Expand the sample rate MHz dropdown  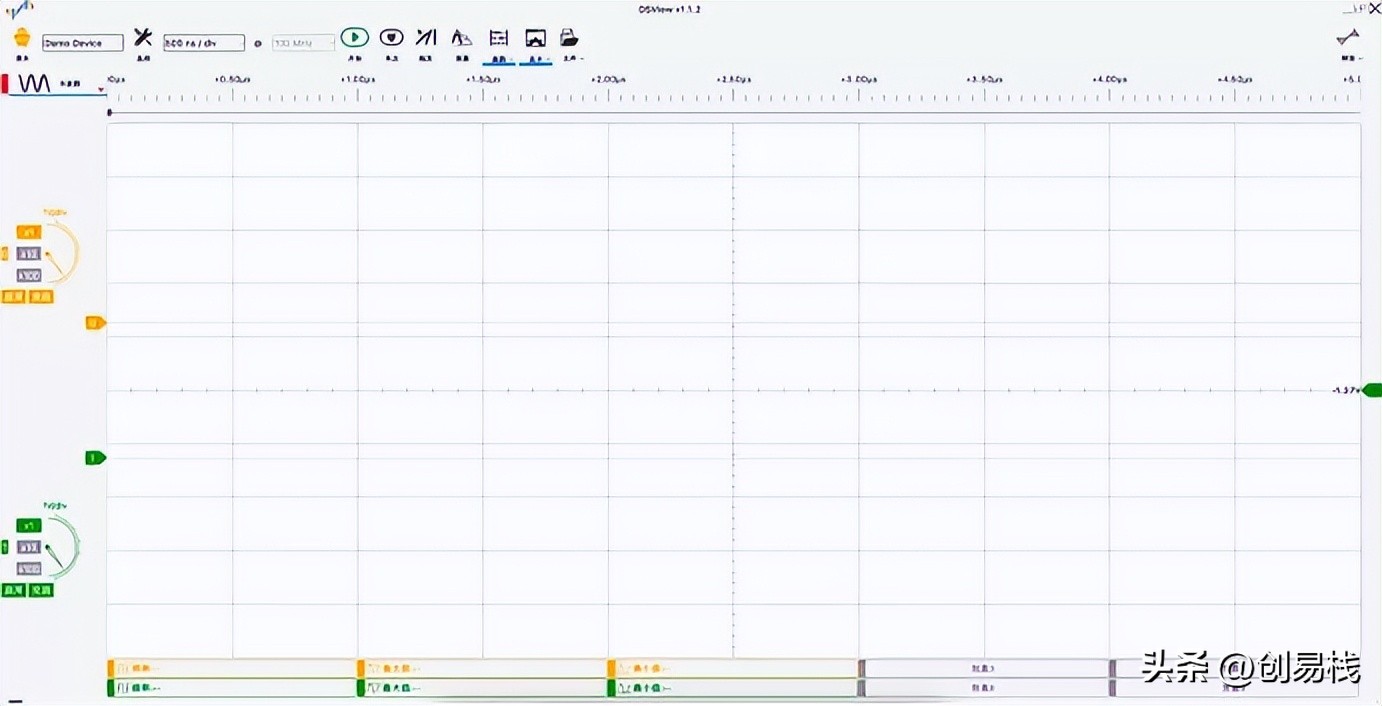point(302,43)
